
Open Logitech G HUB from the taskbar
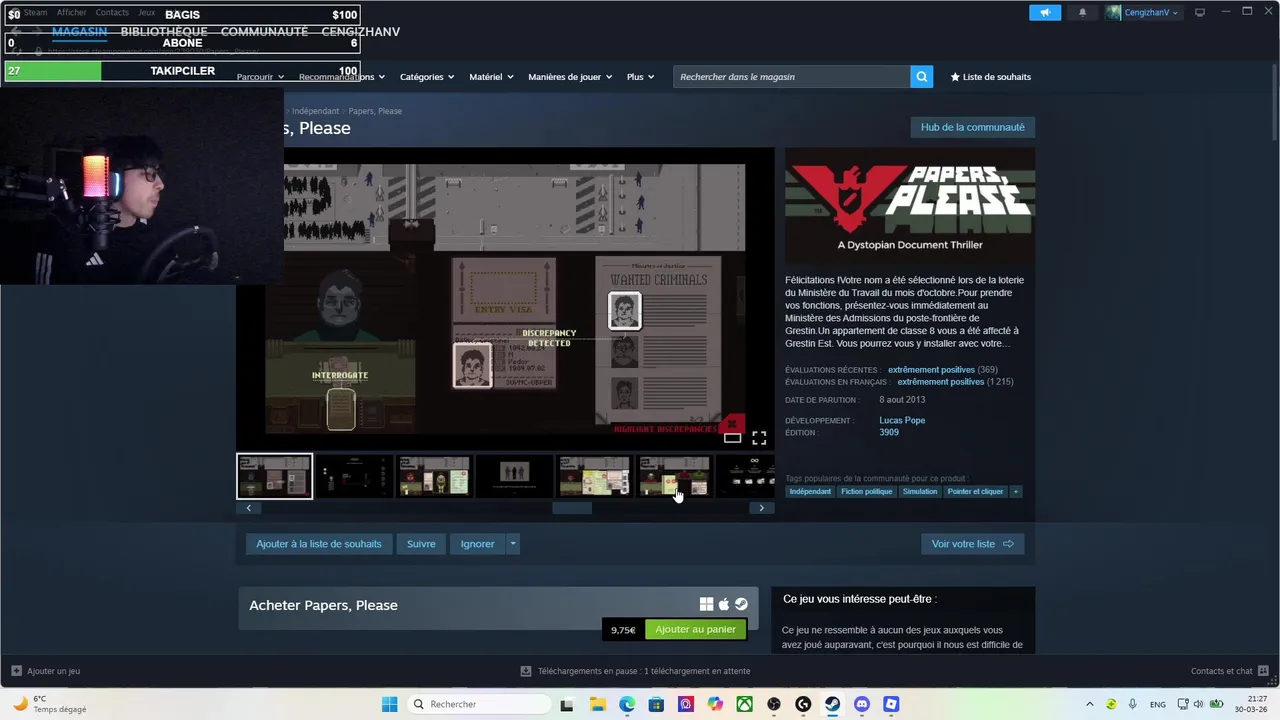coord(803,704)
